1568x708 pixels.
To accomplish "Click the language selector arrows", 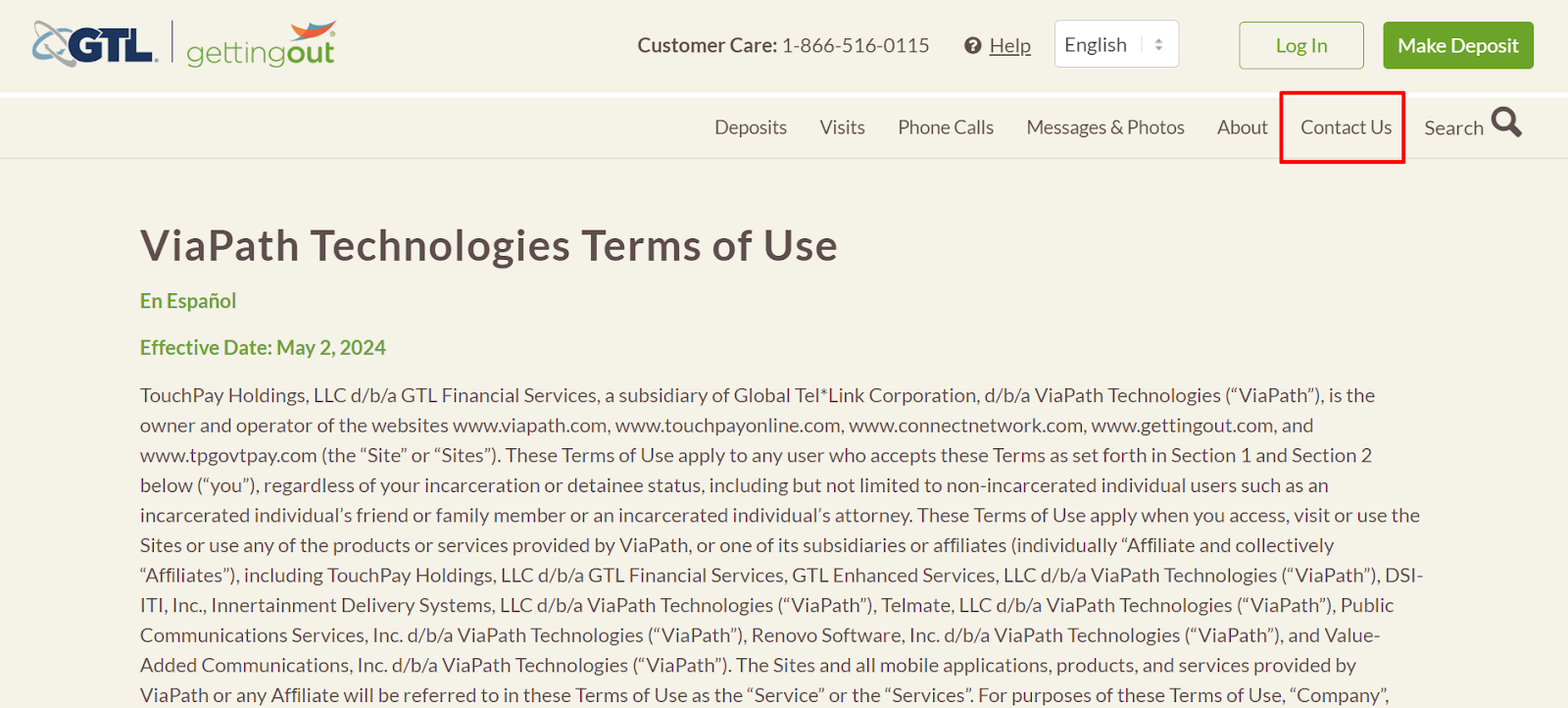I will [1158, 45].
